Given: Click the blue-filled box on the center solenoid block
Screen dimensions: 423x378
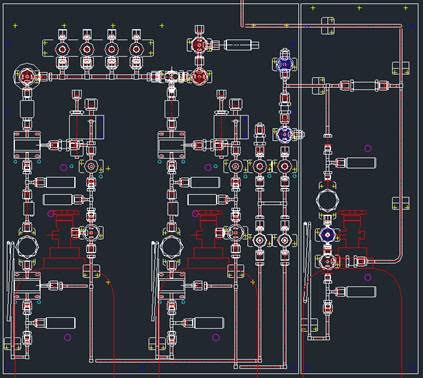Looking at the screenshot, I should coord(245,125).
